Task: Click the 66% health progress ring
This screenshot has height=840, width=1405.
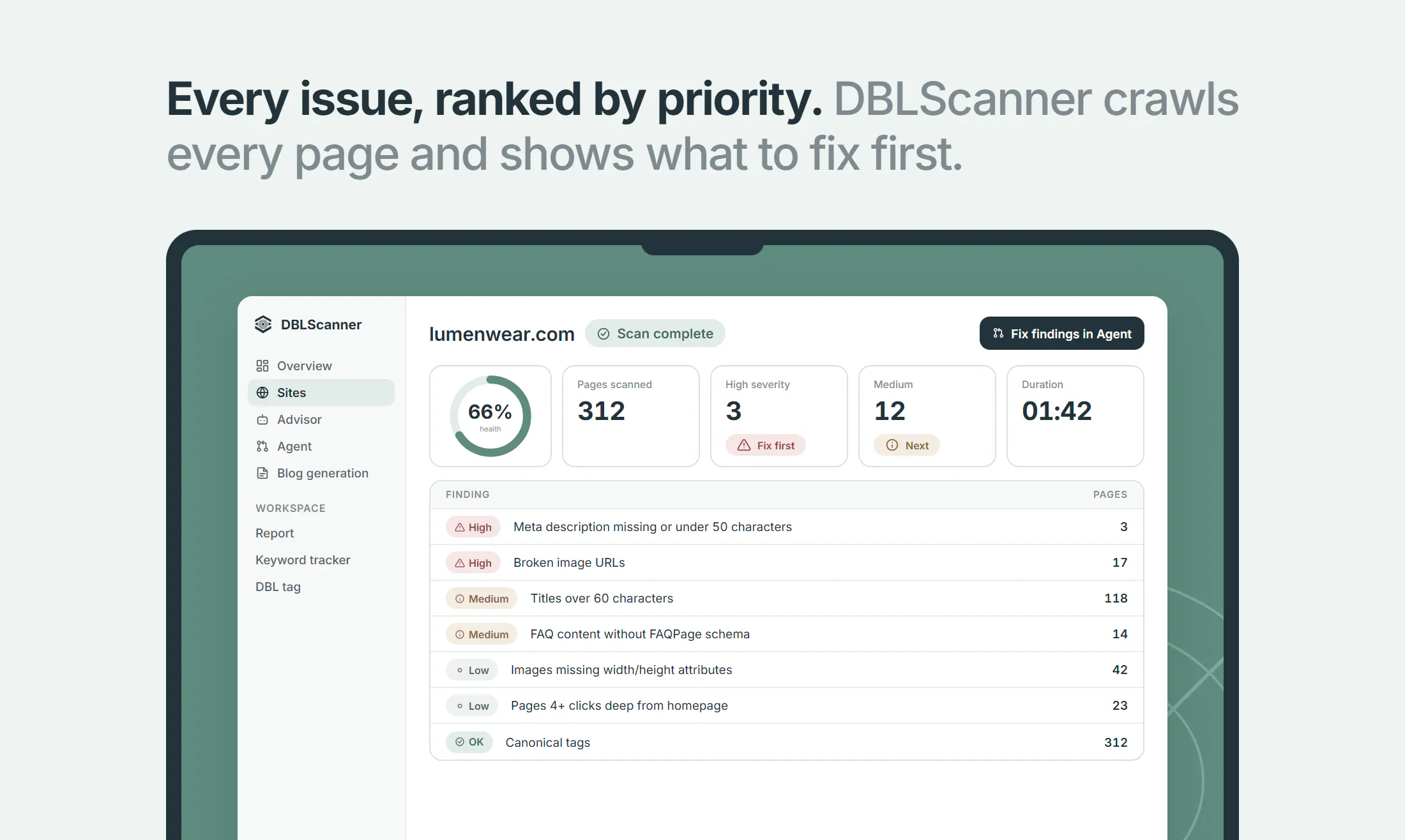Action: pos(490,416)
